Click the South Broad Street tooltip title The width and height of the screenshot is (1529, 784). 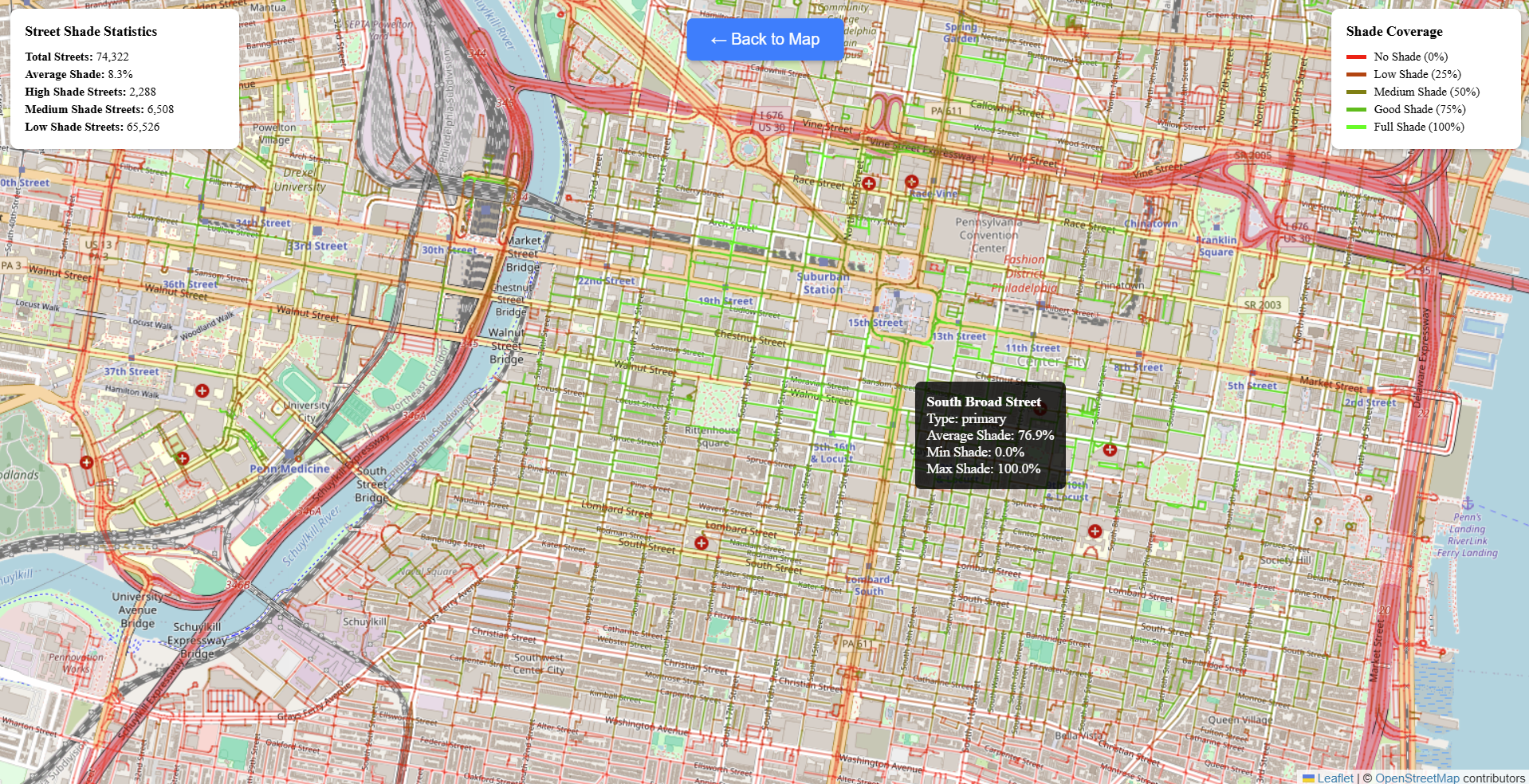(x=983, y=402)
